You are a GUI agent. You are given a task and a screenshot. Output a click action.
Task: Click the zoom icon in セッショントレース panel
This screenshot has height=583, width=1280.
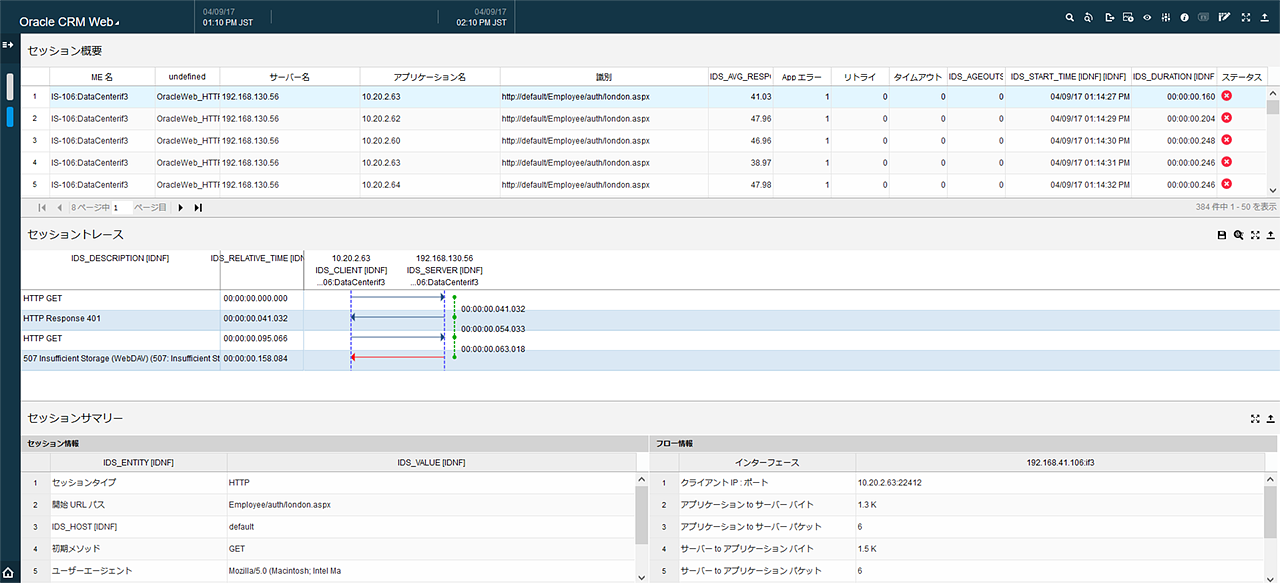pos(1238,235)
